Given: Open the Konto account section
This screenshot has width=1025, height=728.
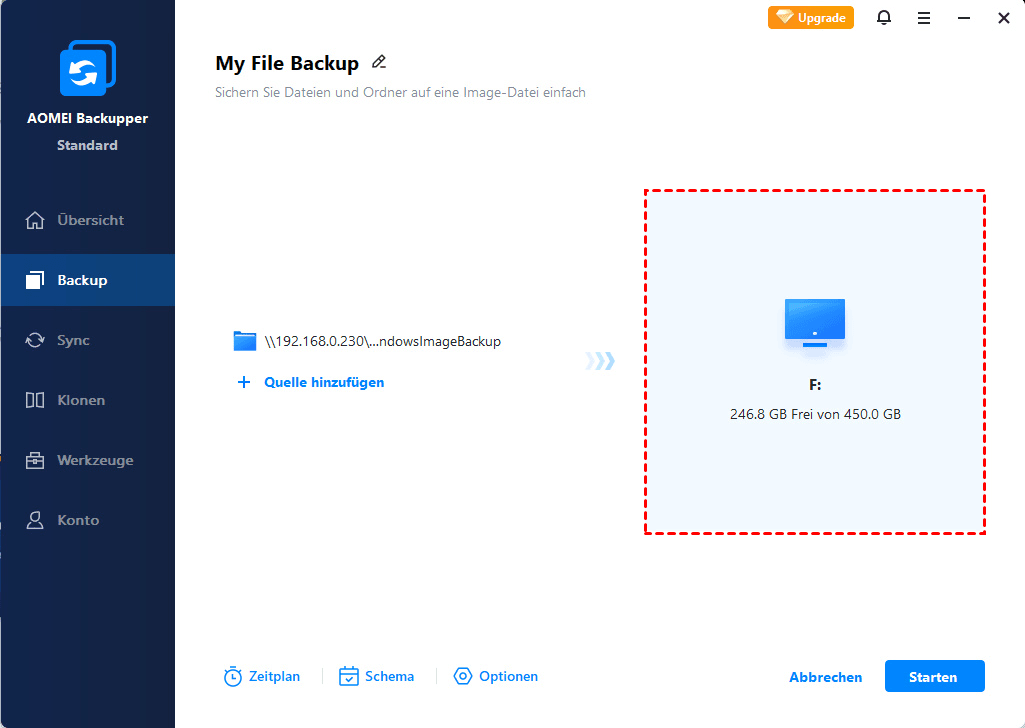Looking at the screenshot, I should click(x=88, y=520).
